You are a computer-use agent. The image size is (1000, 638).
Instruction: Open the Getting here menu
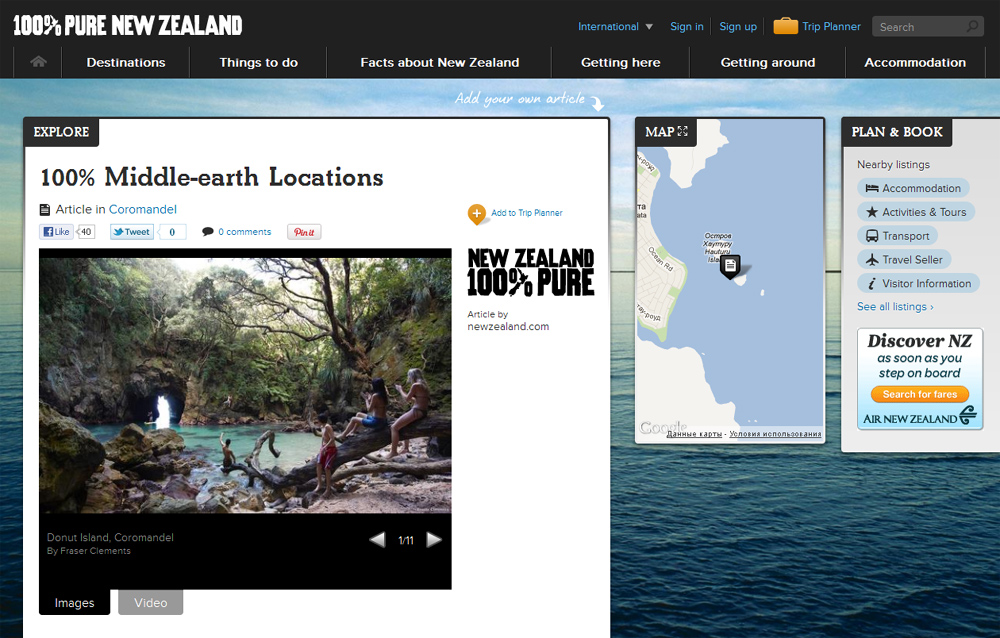click(x=621, y=63)
